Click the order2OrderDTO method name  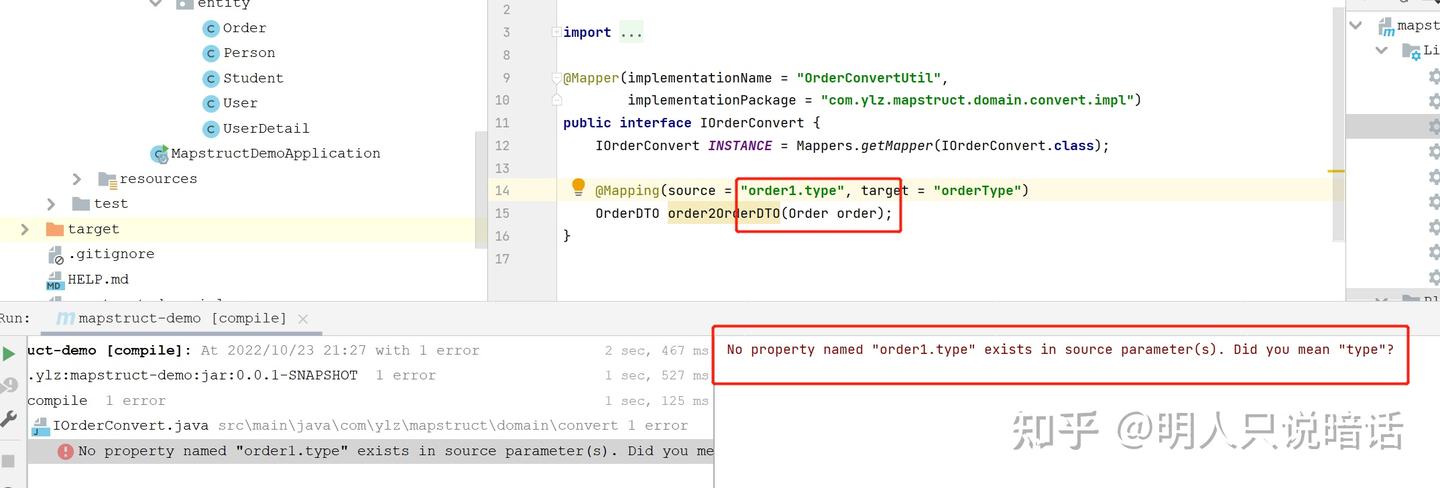click(x=724, y=213)
